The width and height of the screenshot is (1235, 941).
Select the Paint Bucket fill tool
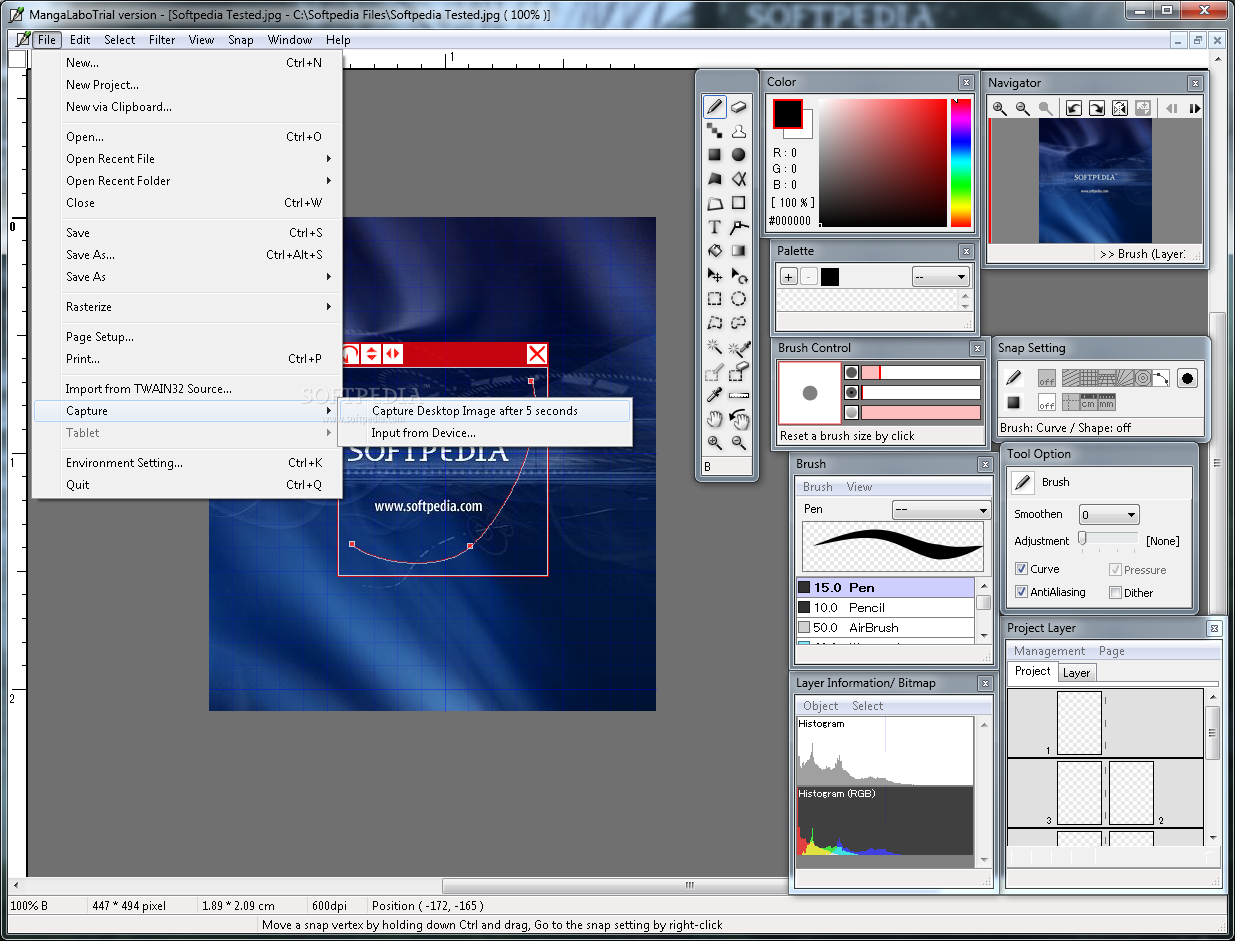click(714, 251)
